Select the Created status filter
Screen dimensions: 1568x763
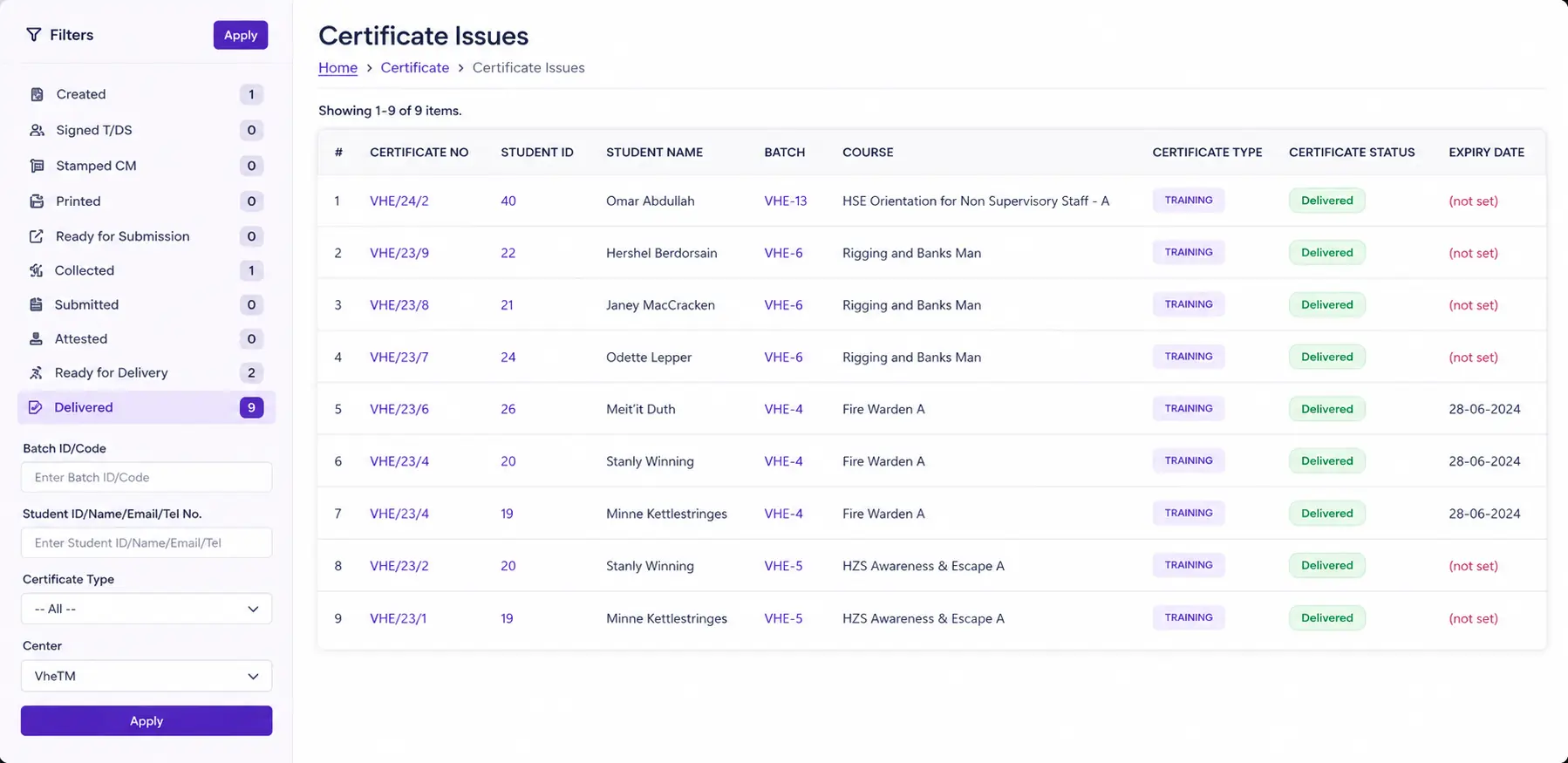[x=147, y=94]
